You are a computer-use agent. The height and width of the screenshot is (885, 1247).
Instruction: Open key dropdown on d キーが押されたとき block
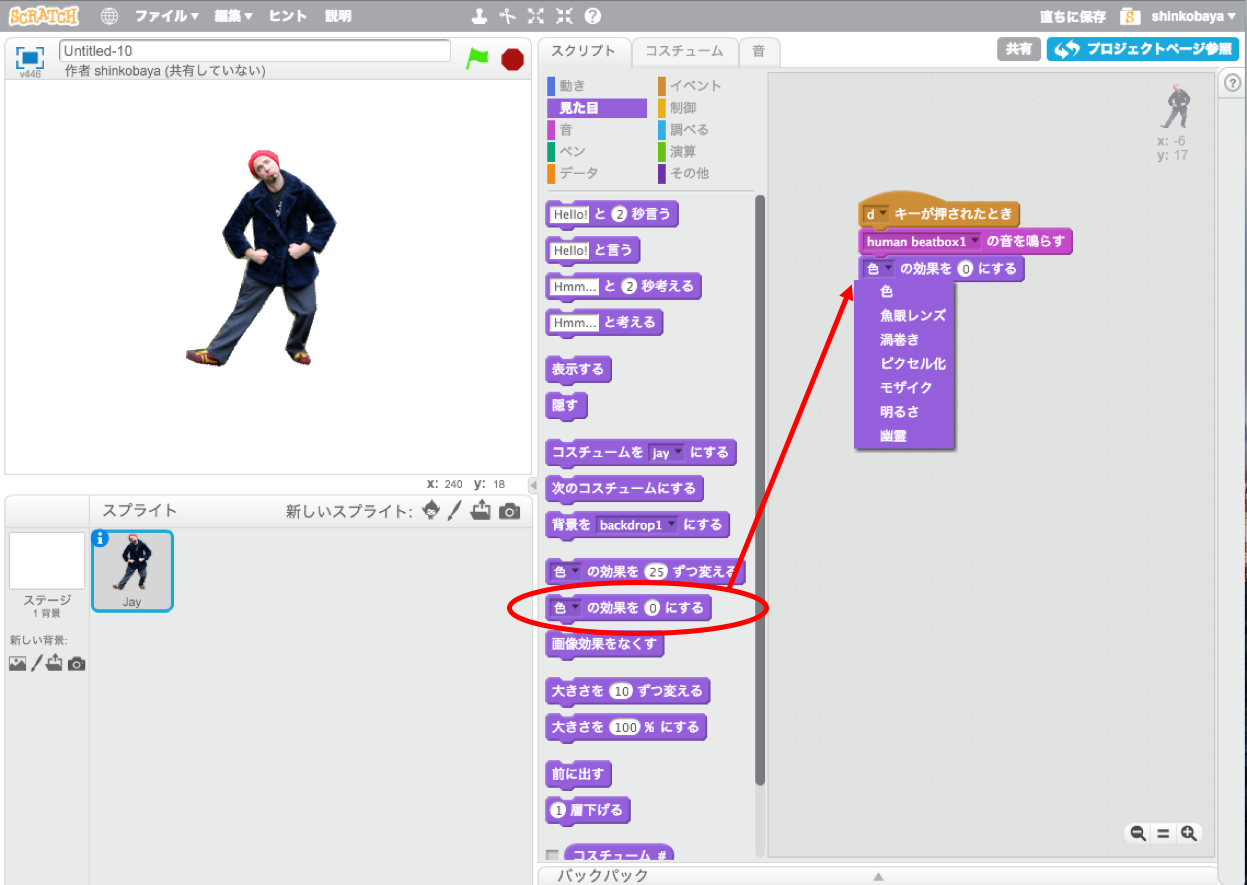(876, 214)
